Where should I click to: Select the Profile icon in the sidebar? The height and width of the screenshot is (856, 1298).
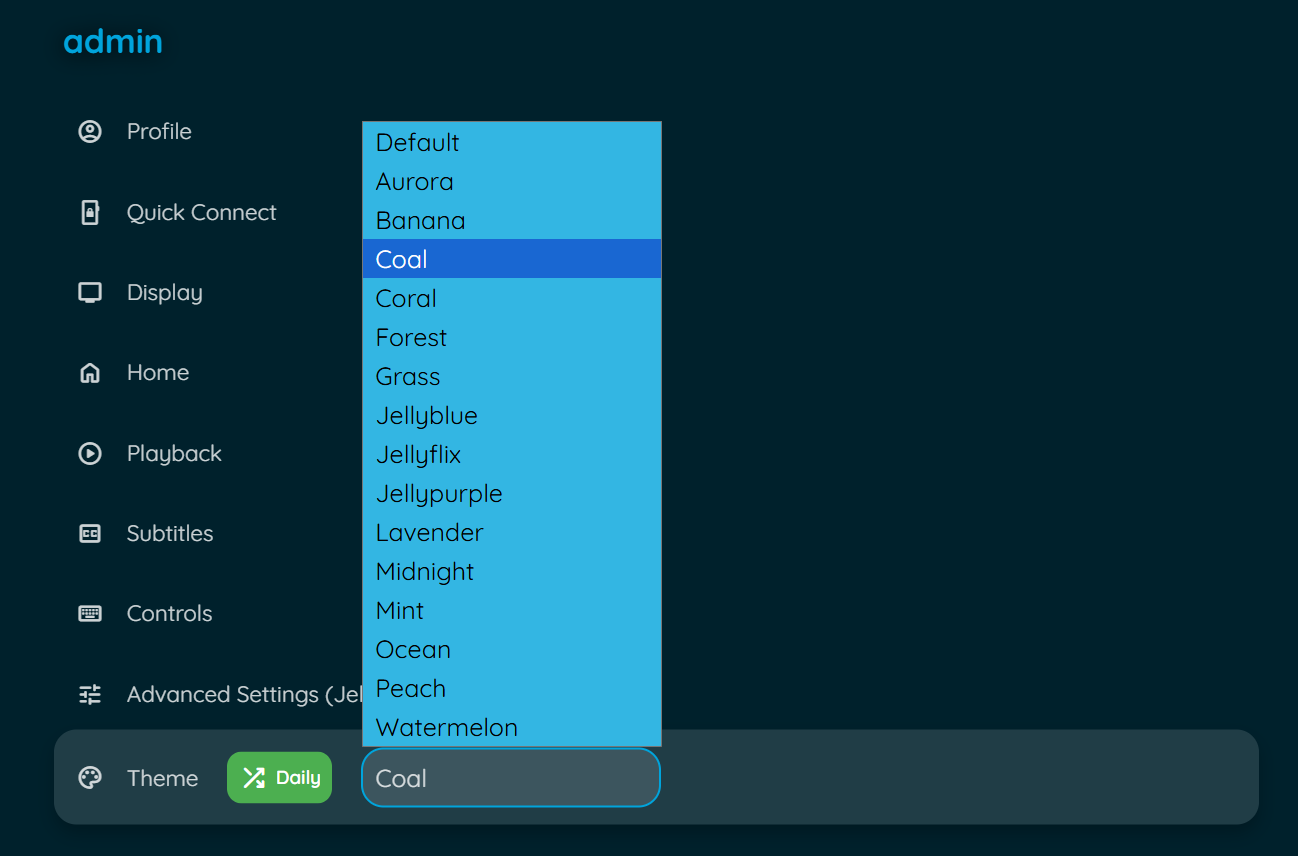coord(90,131)
